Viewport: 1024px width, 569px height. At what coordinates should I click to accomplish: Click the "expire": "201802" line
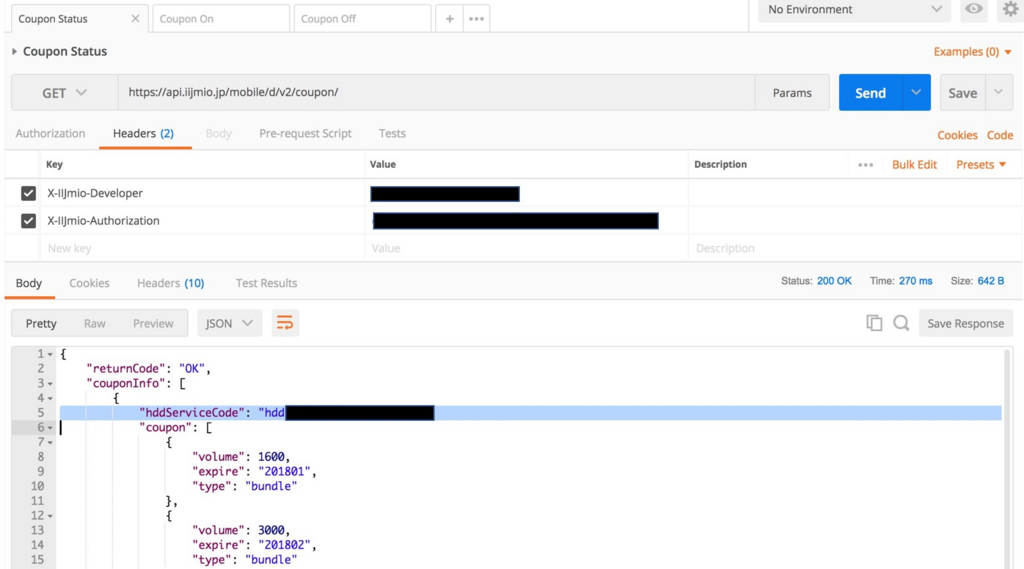pos(254,545)
